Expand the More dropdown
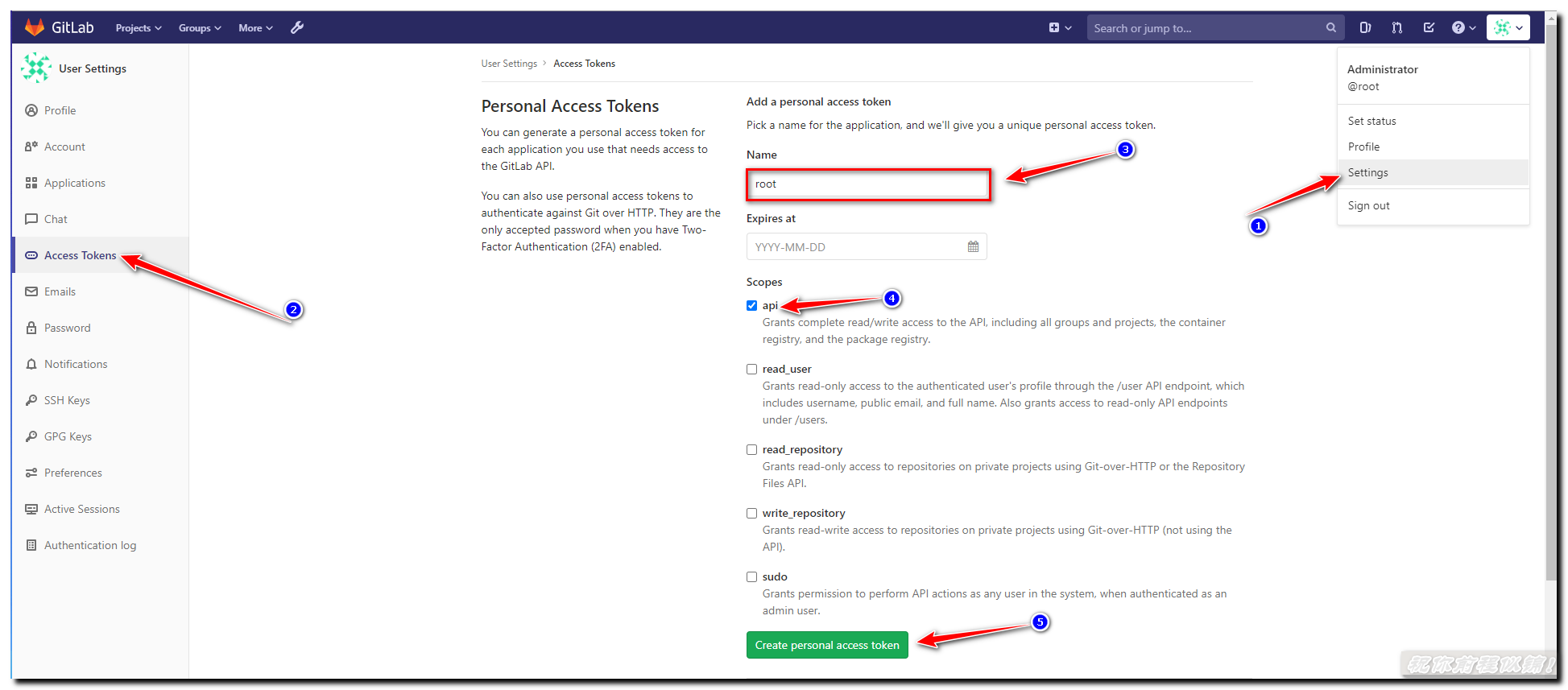Screen dimensions: 1568x690 tap(255, 27)
